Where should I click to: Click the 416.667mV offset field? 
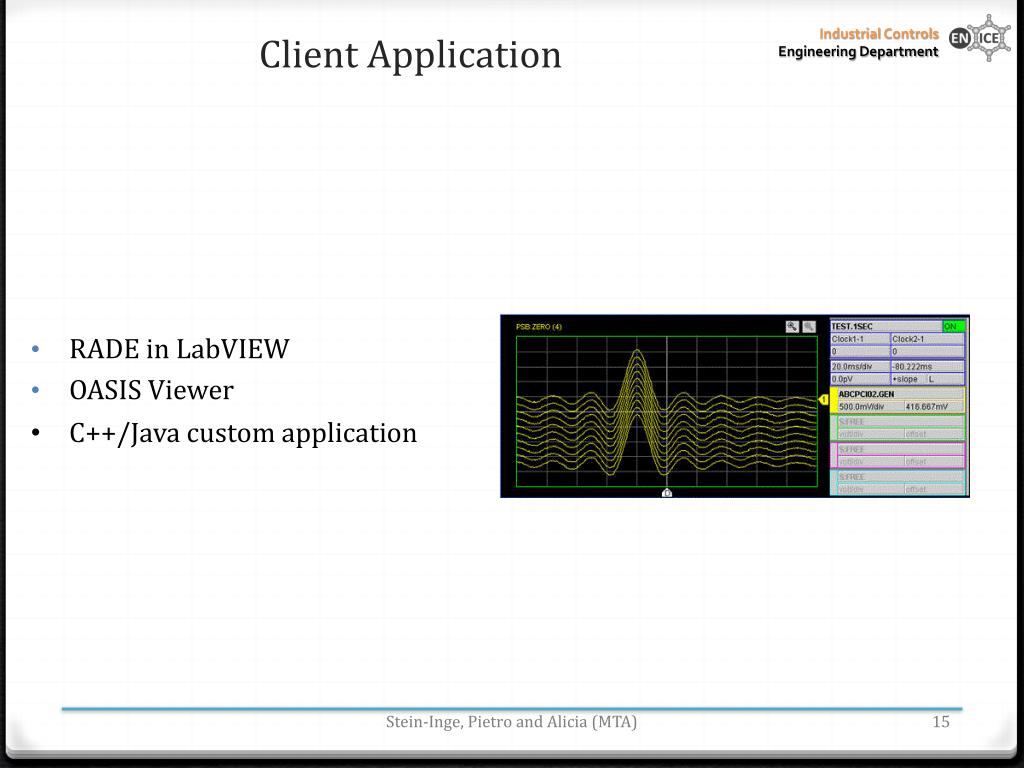tap(934, 407)
